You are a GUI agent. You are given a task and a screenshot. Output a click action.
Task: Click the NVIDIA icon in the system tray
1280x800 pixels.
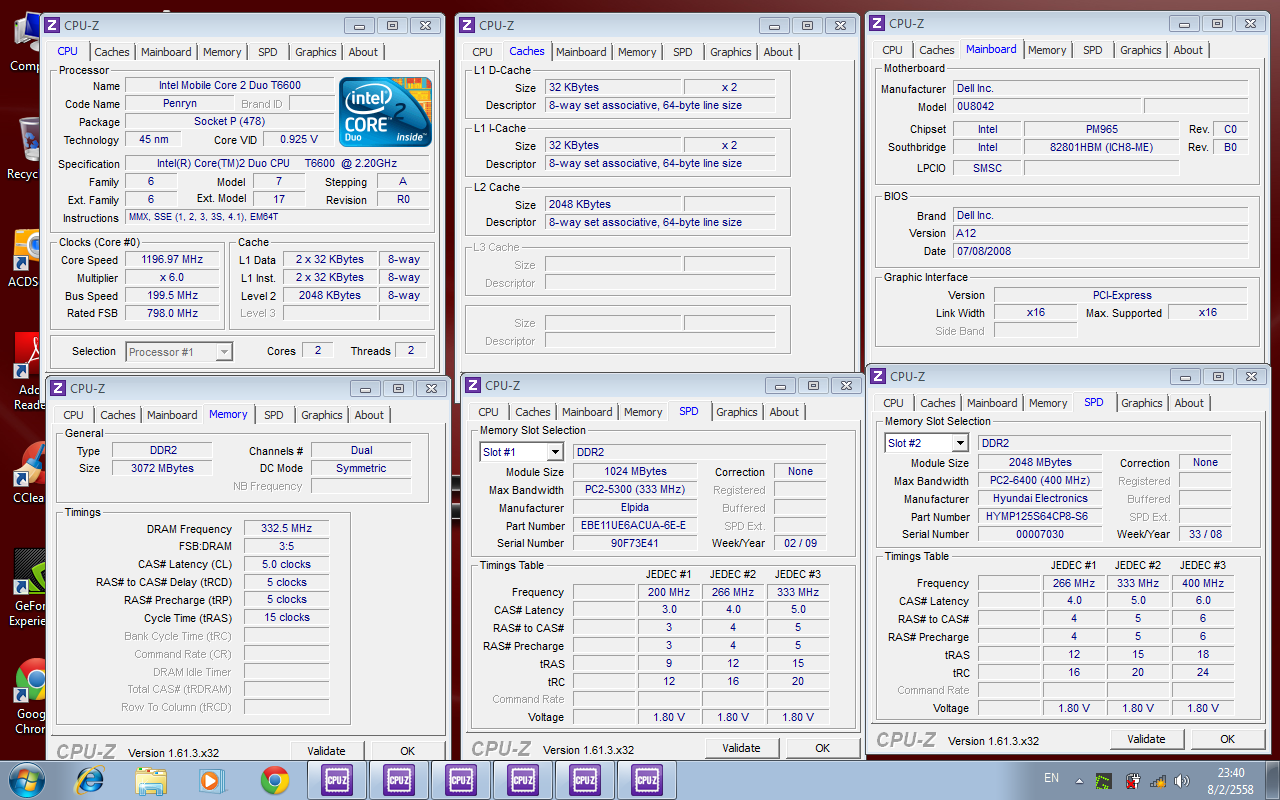tap(1104, 780)
